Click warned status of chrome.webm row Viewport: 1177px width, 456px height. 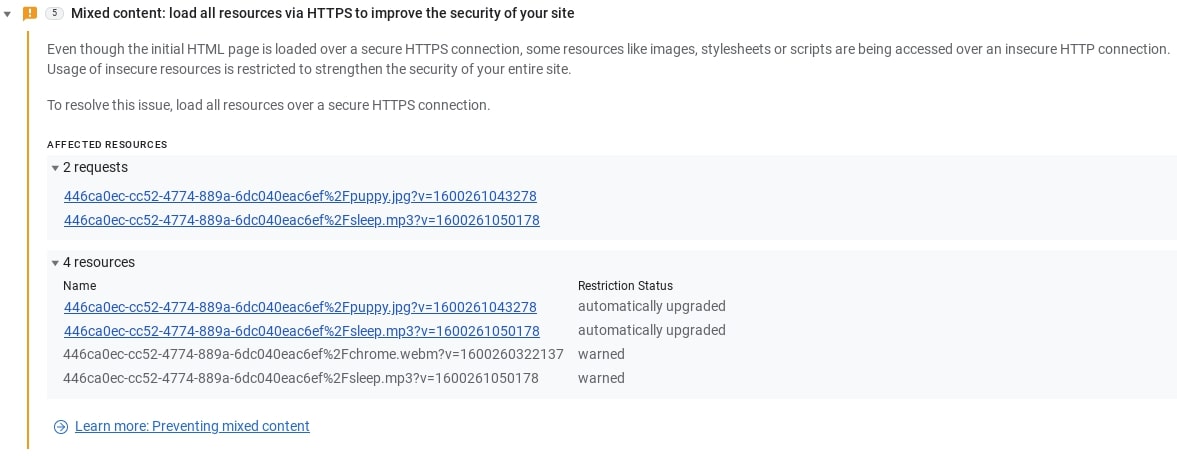pos(601,354)
